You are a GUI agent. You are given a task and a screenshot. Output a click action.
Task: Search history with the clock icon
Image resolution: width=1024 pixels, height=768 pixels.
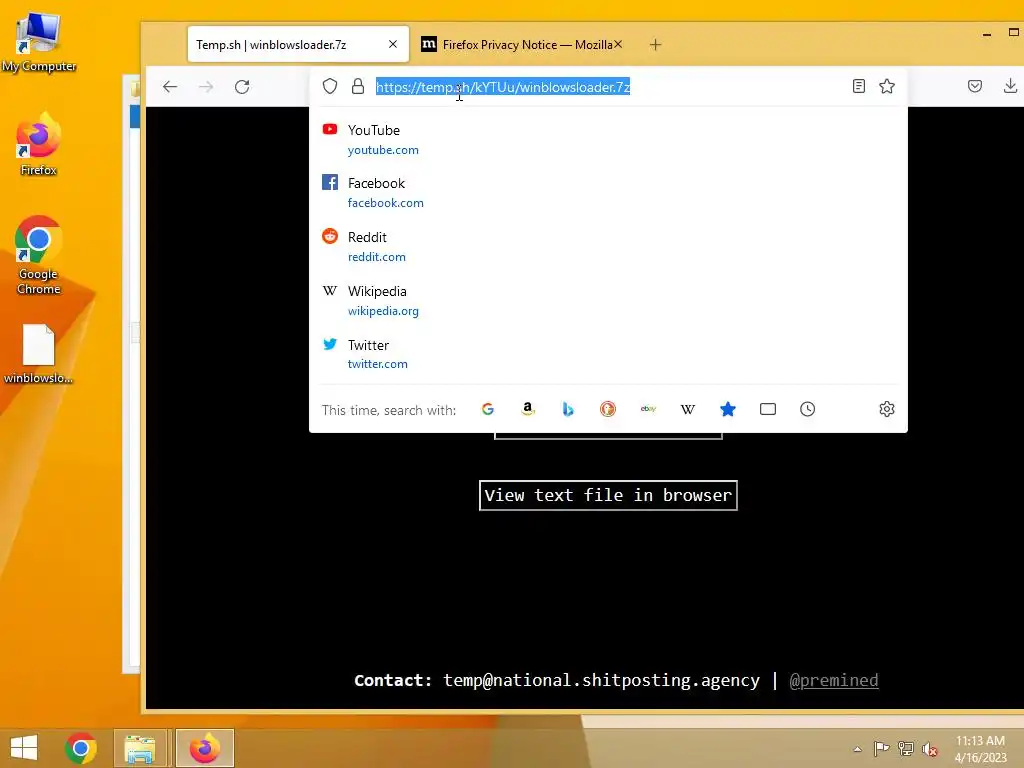[x=808, y=409]
